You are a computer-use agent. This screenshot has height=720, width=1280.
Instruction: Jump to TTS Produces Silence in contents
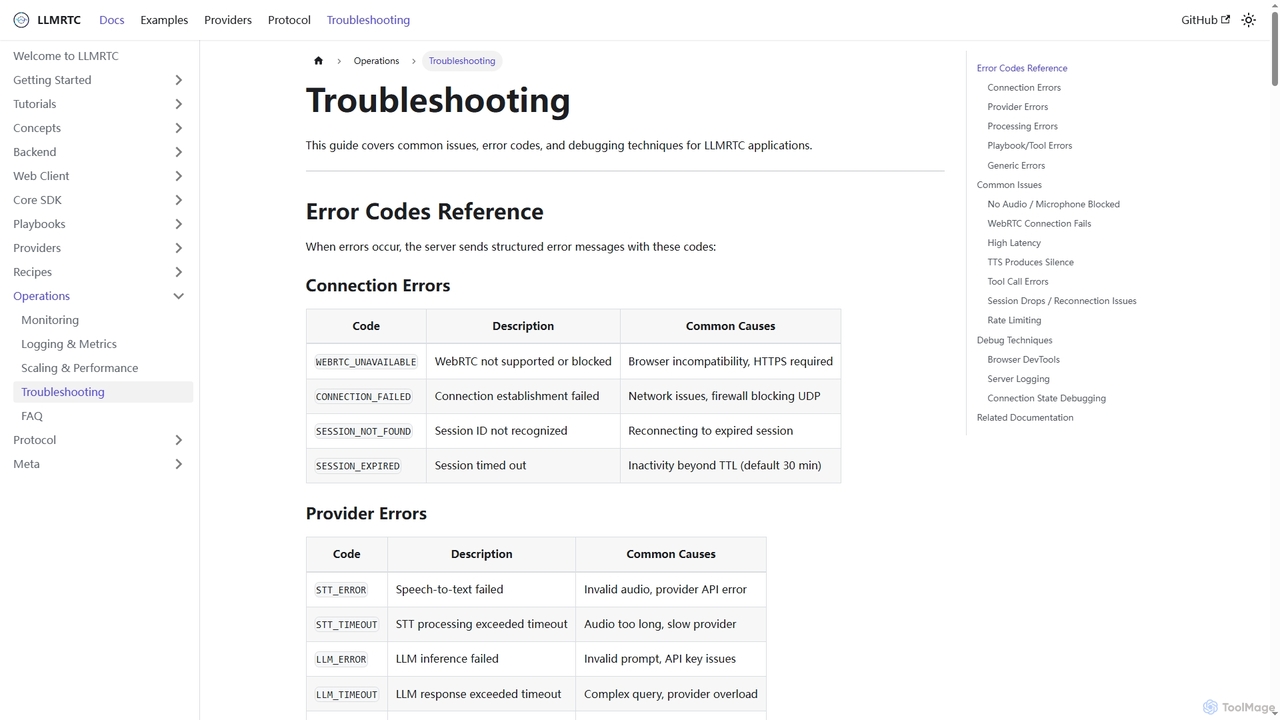(1030, 262)
